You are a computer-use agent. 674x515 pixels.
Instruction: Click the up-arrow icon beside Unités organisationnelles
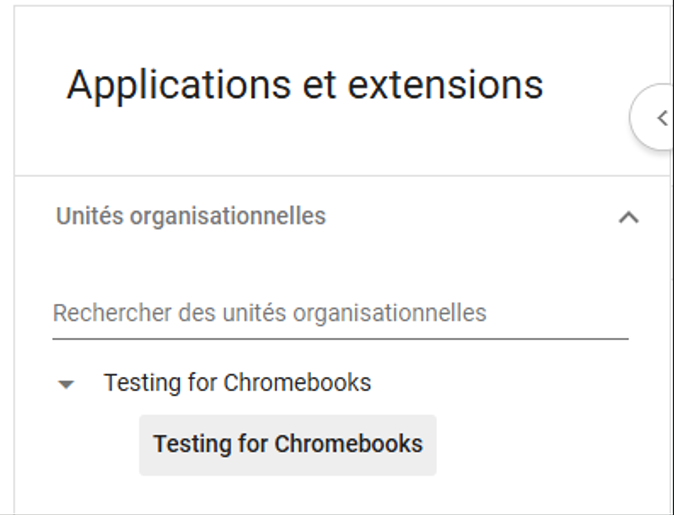(628, 217)
